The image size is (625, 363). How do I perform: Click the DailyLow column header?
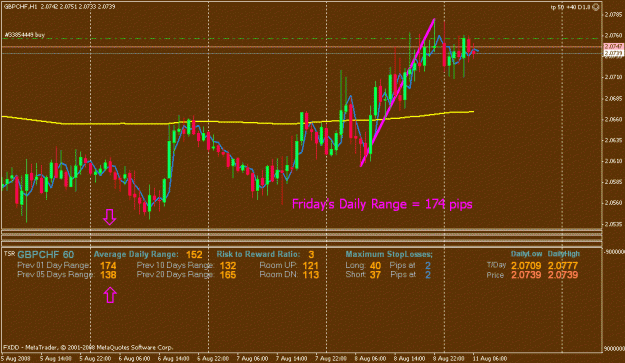click(x=527, y=254)
